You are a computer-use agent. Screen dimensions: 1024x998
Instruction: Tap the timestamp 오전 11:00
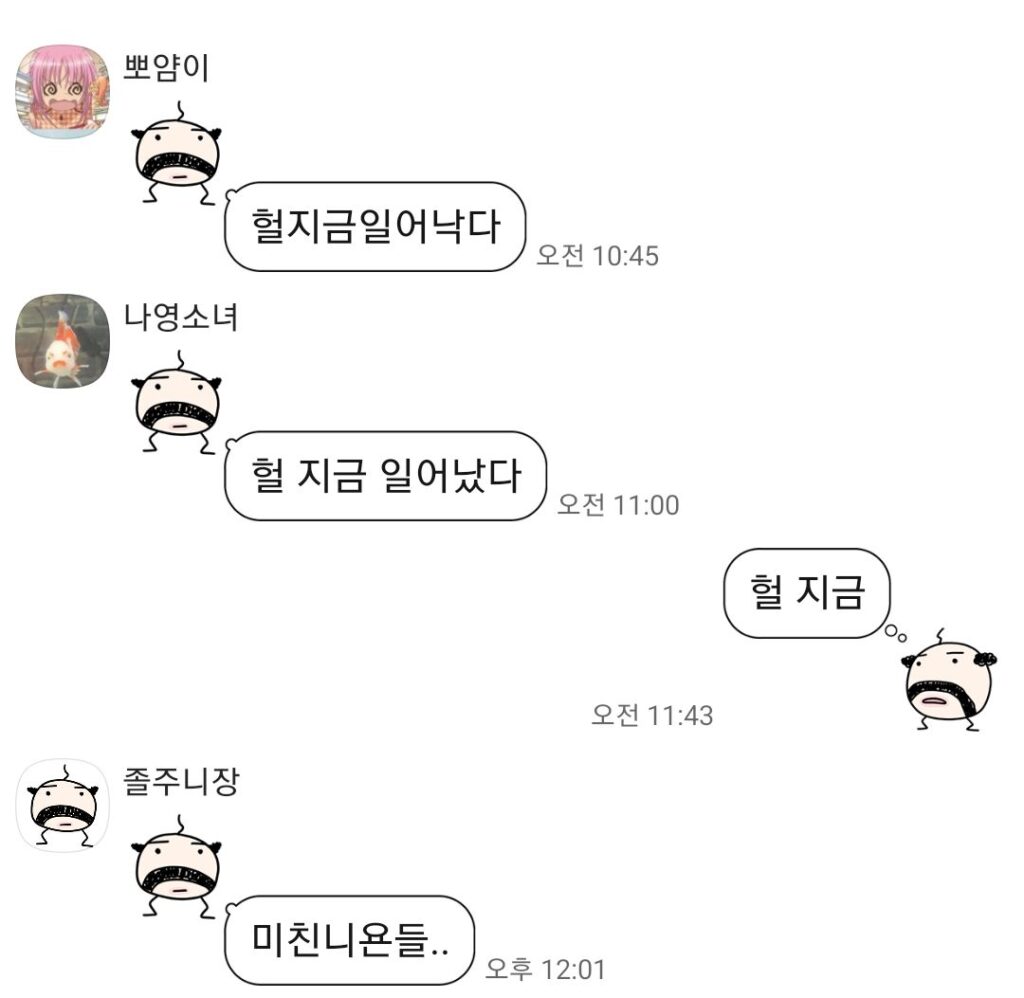(618, 505)
